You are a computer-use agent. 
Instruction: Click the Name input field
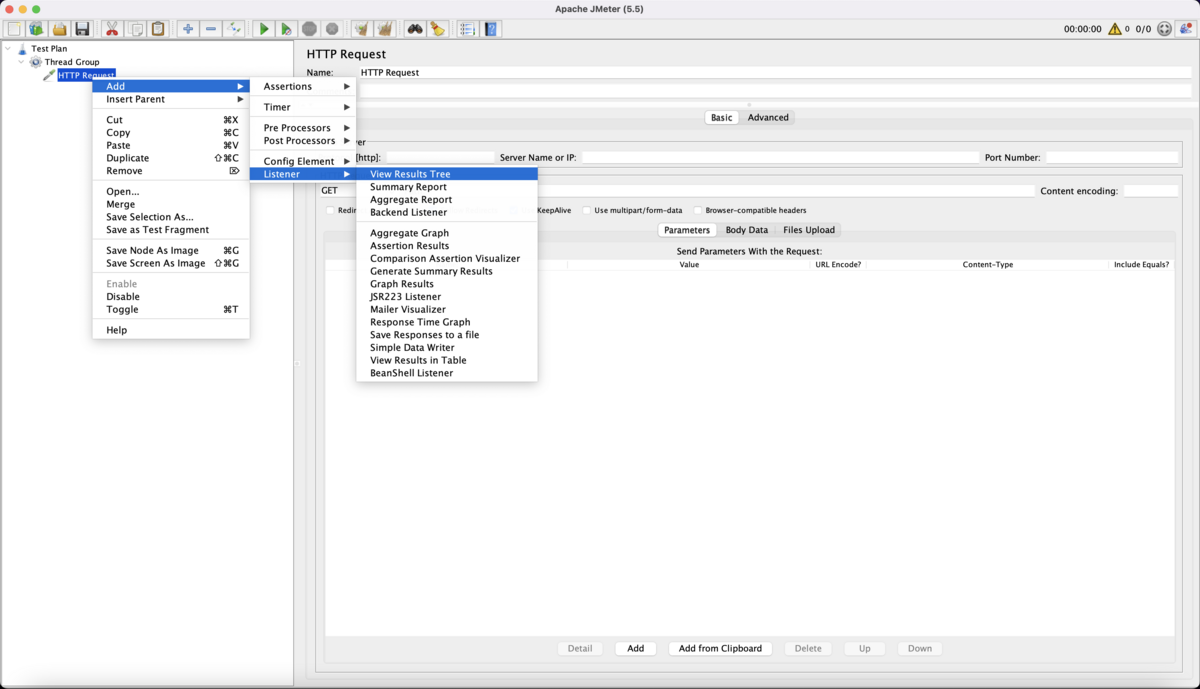pyautogui.click(x=776, y=72)
